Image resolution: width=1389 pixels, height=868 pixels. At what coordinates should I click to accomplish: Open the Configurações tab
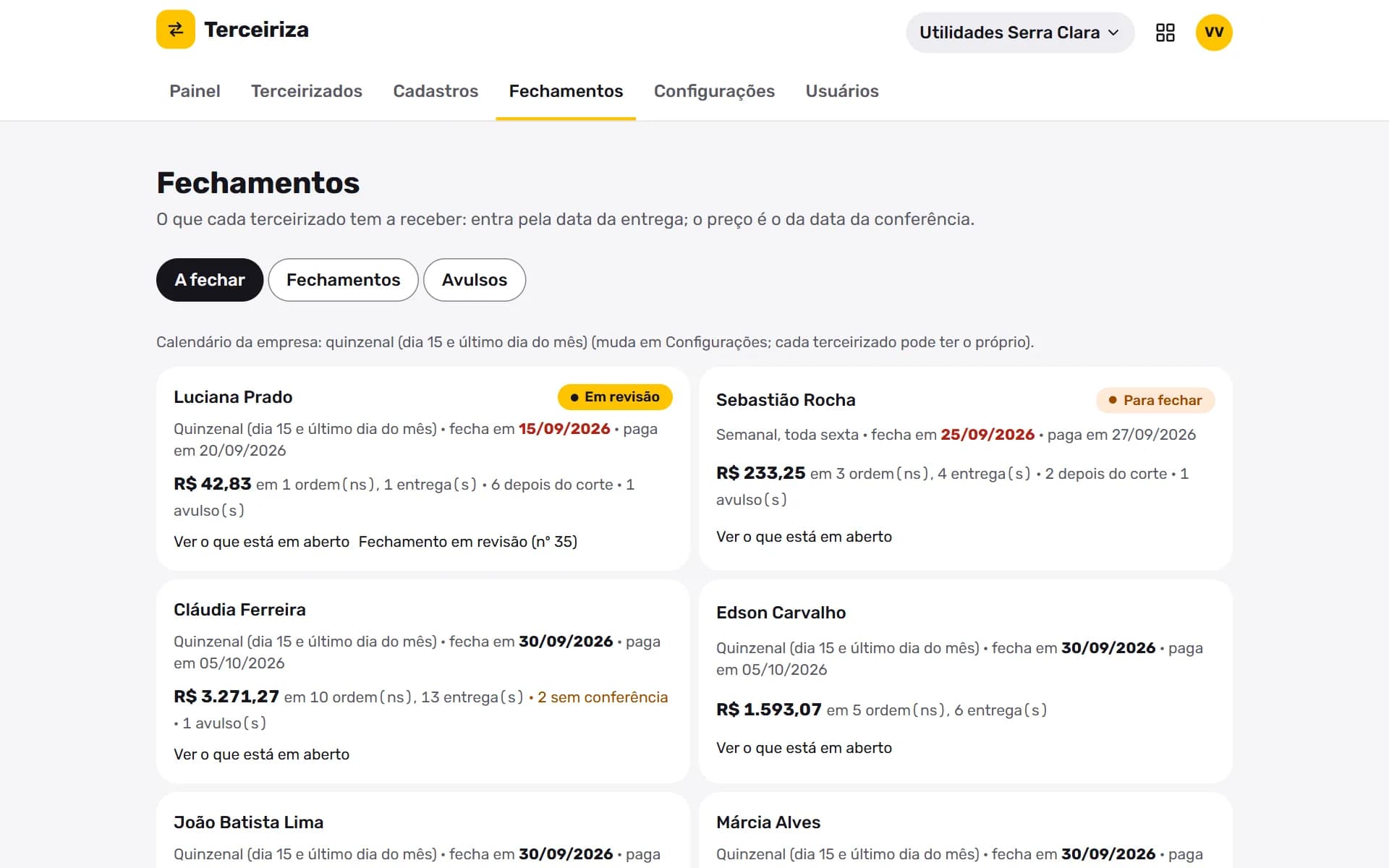pyautogui.click(x=714, y=91)
